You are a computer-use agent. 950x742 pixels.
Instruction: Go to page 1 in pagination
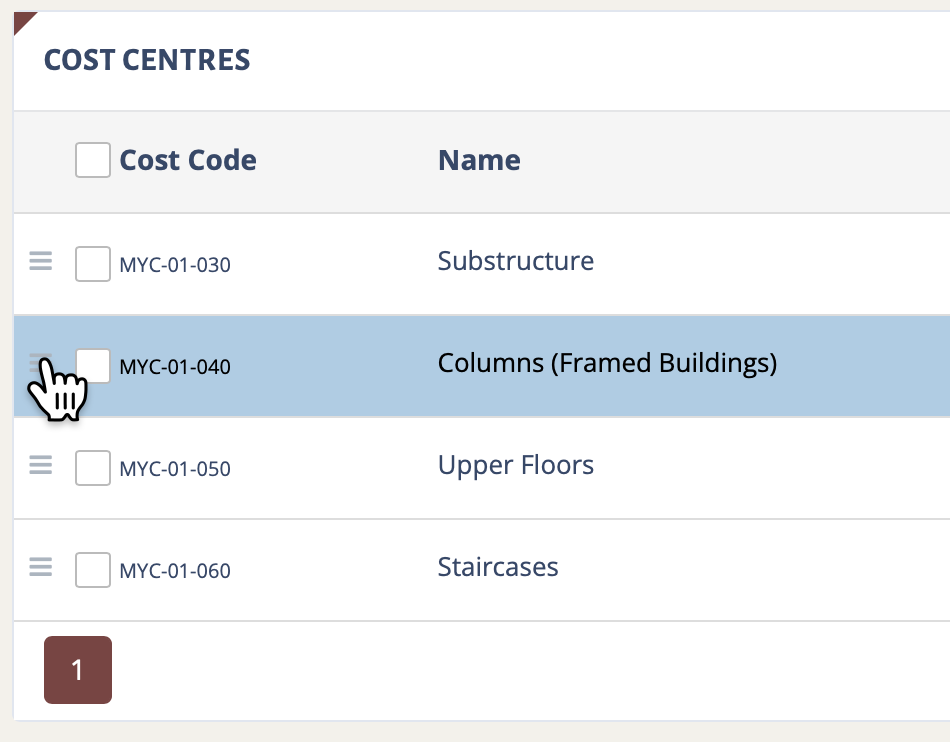coord(78,670)
